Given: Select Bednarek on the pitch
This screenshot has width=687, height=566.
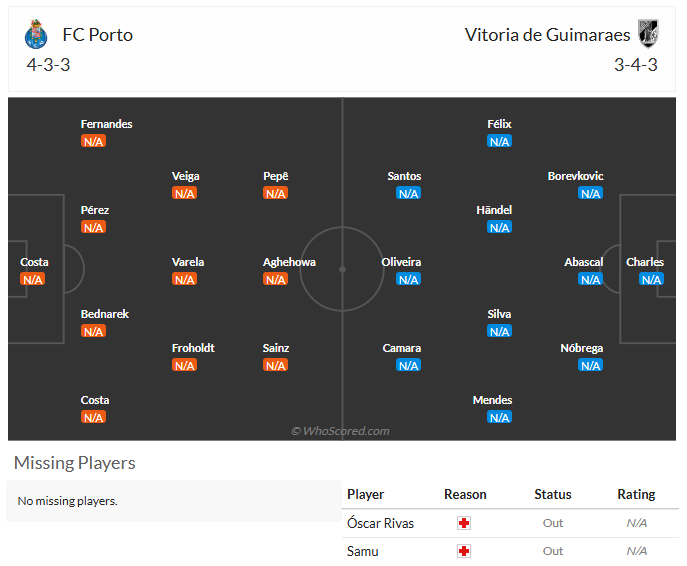Looking at the screenshot, I should click(105, 314).
